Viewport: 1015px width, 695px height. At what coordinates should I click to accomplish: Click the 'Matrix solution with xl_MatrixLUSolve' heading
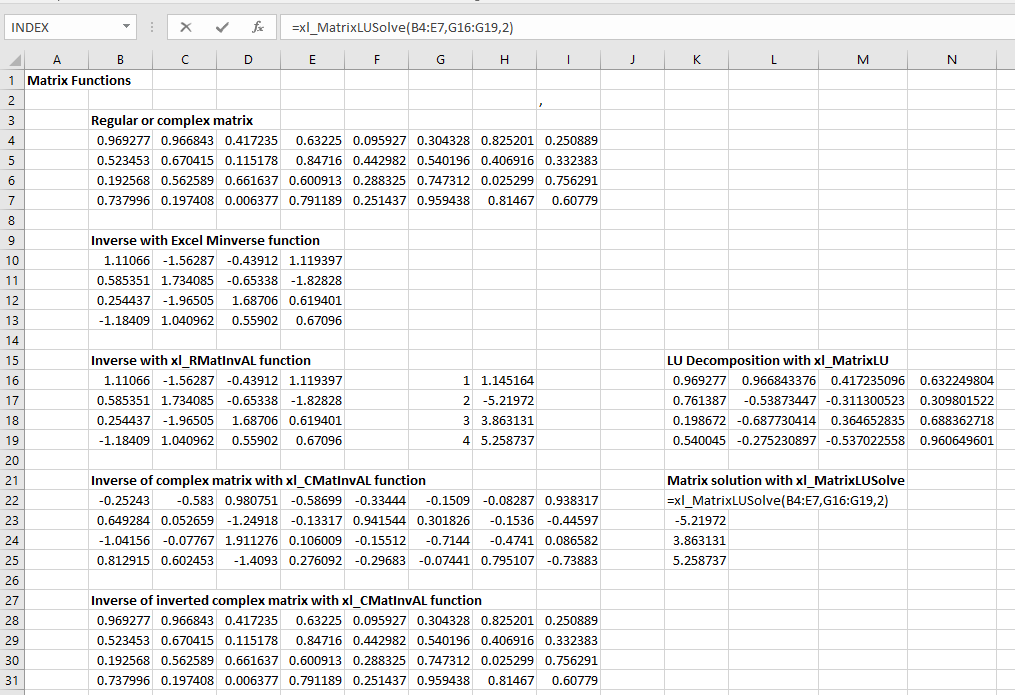(785, 480)
